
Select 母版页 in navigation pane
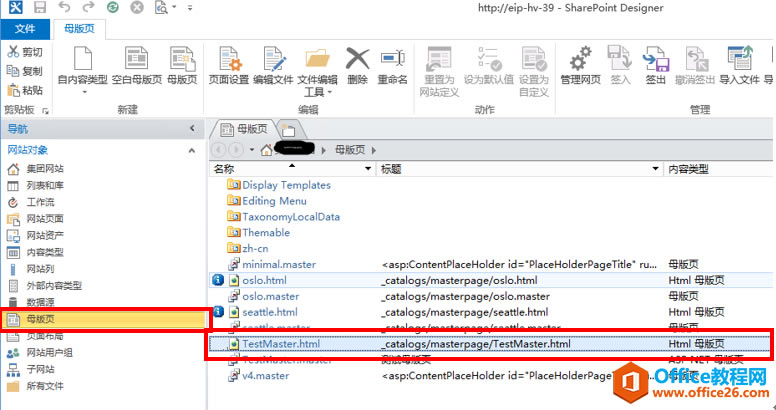[x=103, y=319]
